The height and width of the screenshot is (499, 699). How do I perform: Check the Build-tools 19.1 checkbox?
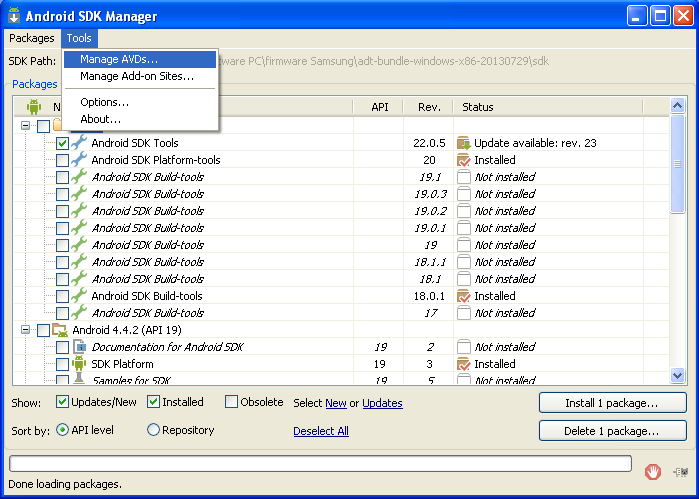pyautogui.click(x=62, y=177)
